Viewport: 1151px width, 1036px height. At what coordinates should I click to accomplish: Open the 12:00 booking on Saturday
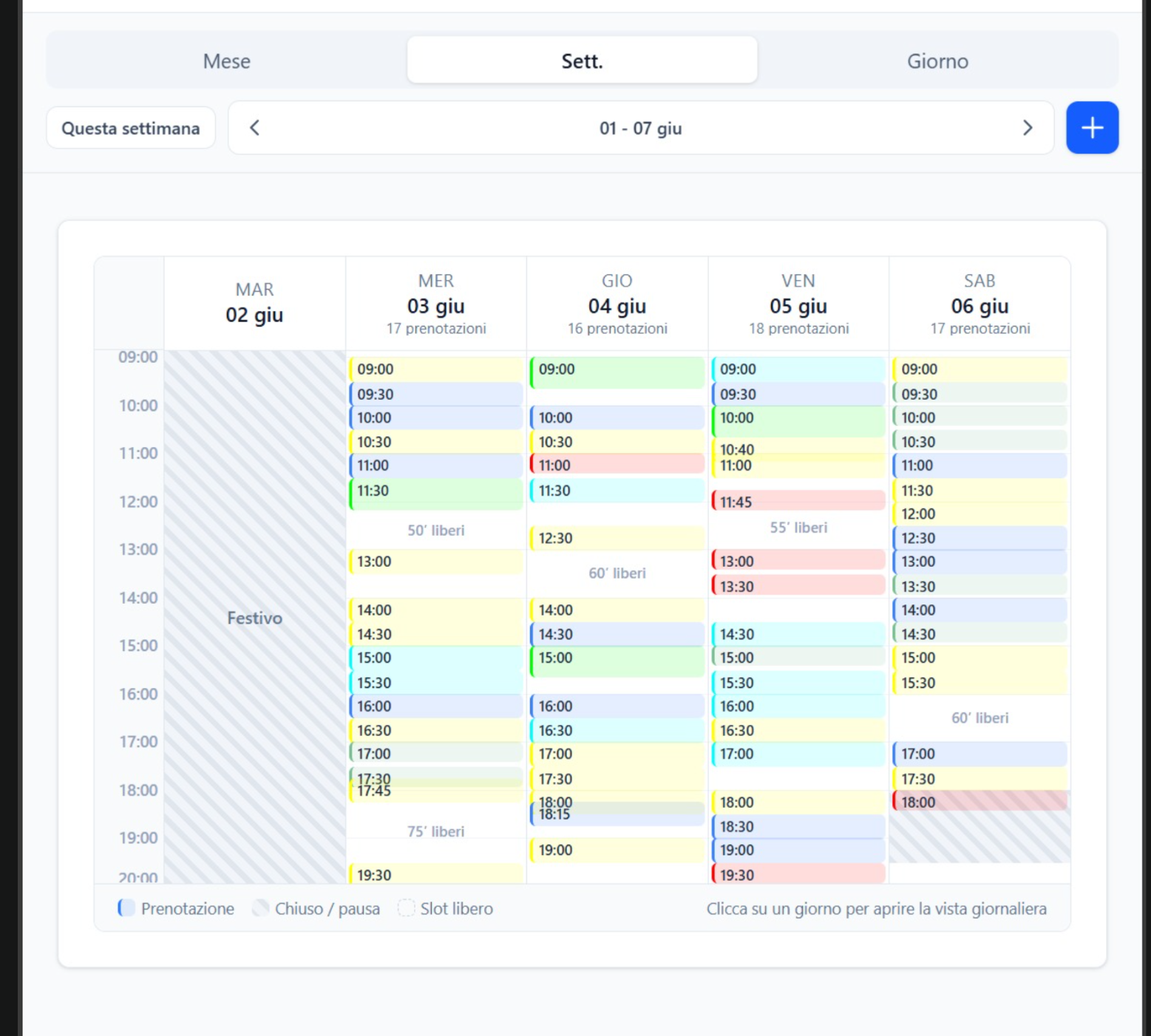(x=979, y=514)
